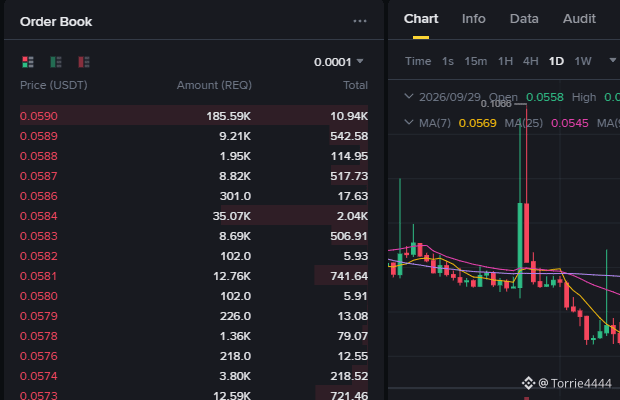Viewport: 620px width, 400px height.
Task: Expand more time intervals after 1W
Action: (x=612, y=60)
